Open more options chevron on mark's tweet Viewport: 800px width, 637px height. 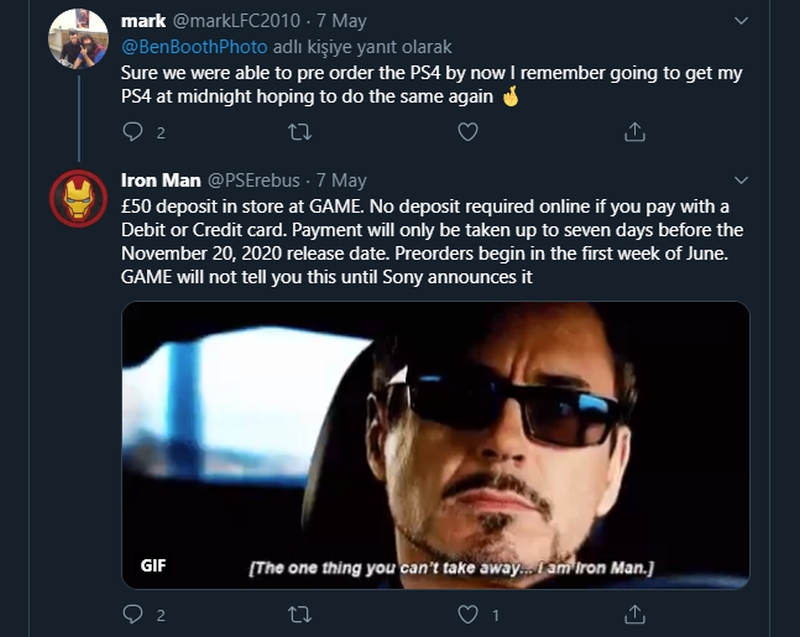click(741, 20)
